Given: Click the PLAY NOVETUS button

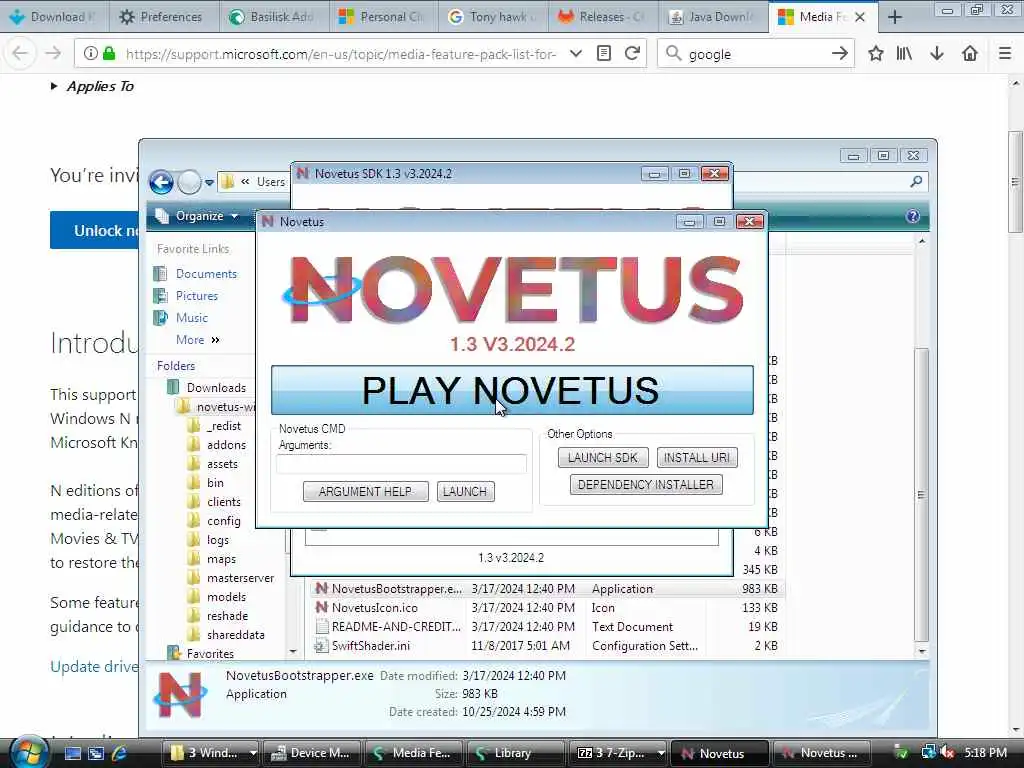Looking at the screenshot, I should 512,390.
